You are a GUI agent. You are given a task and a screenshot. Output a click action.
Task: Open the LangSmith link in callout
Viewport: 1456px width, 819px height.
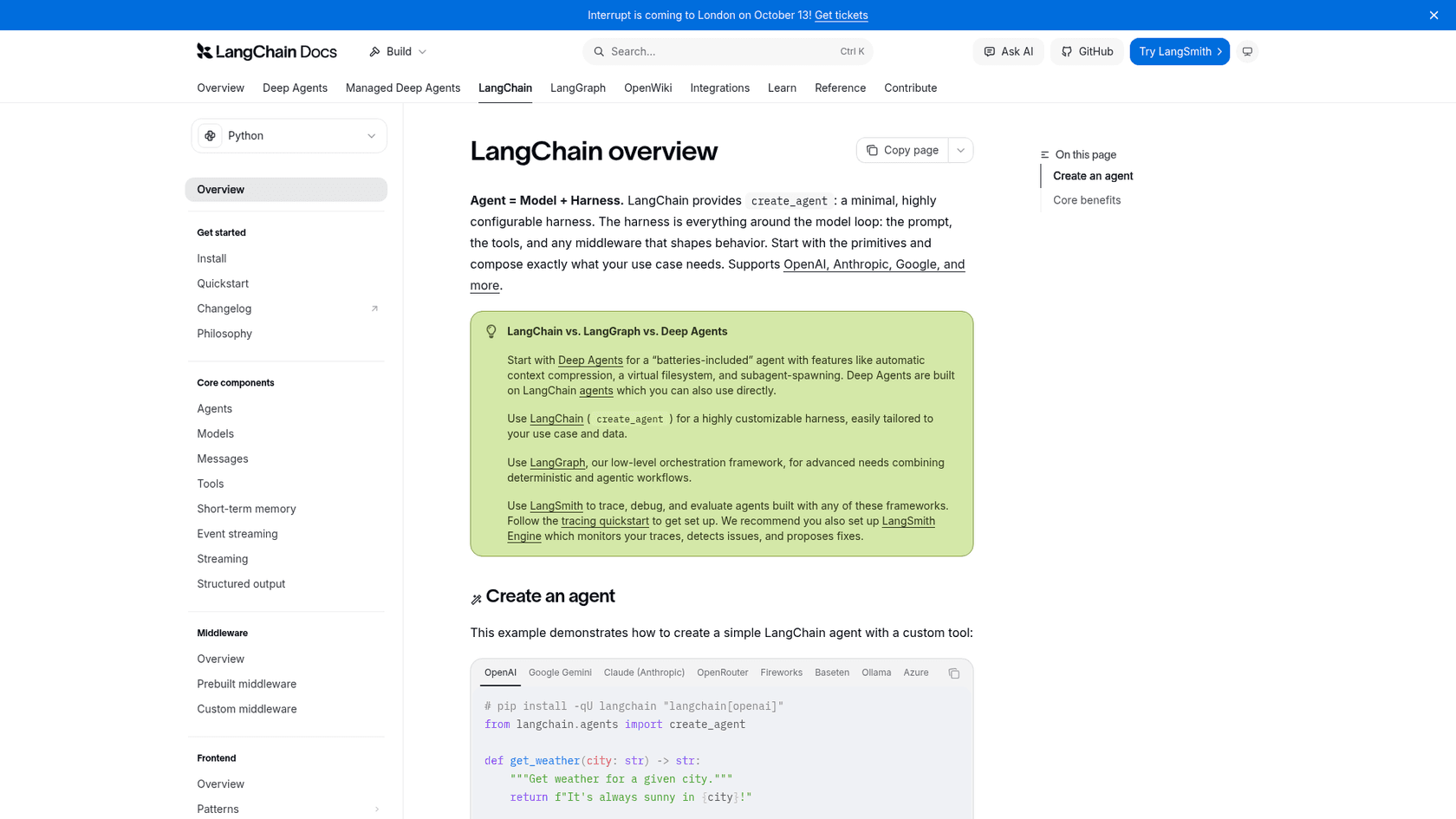(x=556, y=506)
